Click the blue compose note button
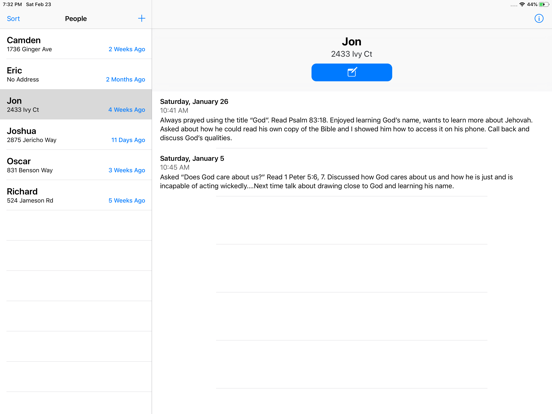The width and height of the screenshot is (552, 414). point(351,72)
